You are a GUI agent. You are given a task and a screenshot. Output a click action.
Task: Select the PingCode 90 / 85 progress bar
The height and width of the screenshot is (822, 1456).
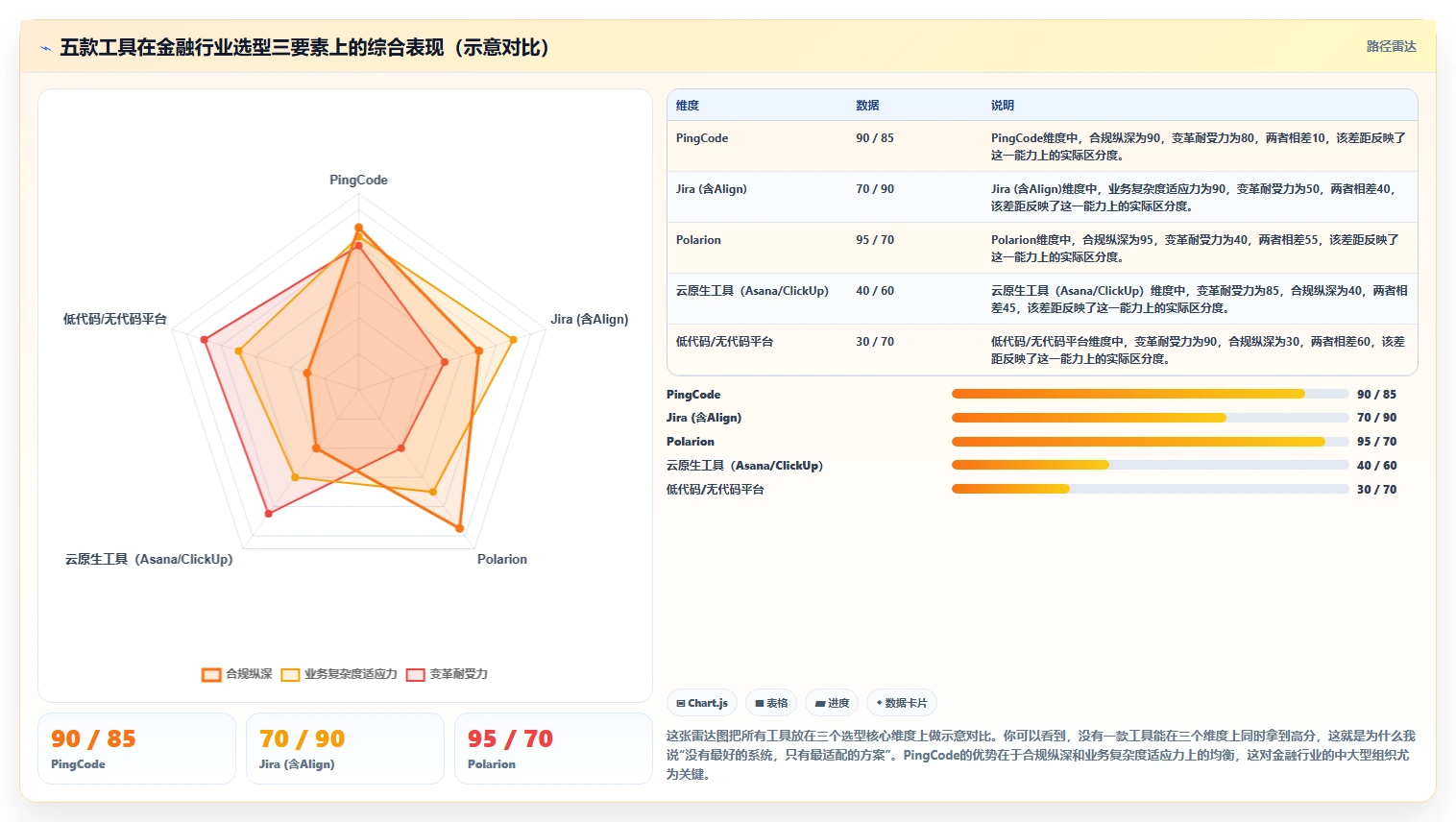(1150, 394)
